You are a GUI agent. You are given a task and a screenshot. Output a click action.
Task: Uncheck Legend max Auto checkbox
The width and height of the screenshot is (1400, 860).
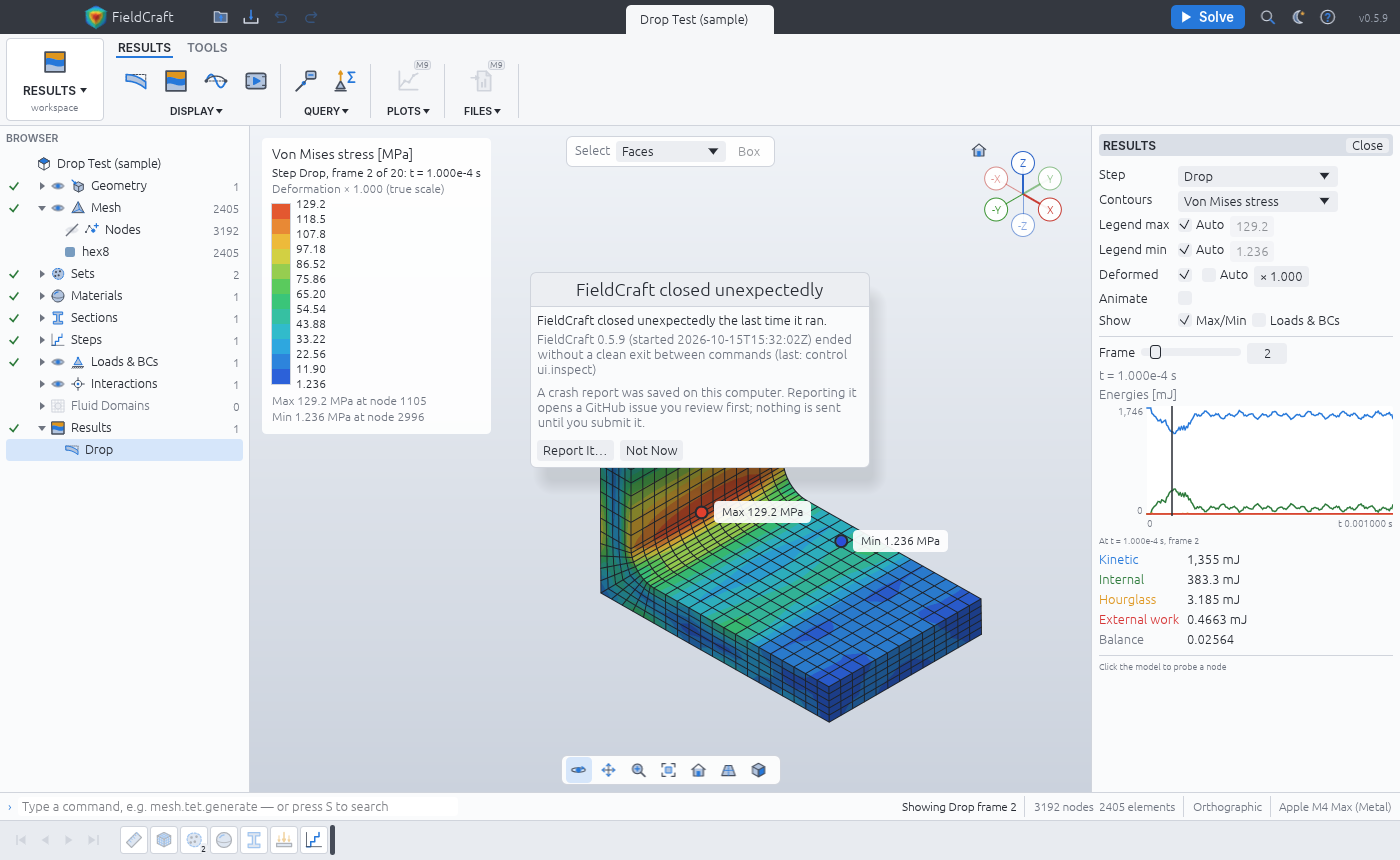click(1185, 225)
